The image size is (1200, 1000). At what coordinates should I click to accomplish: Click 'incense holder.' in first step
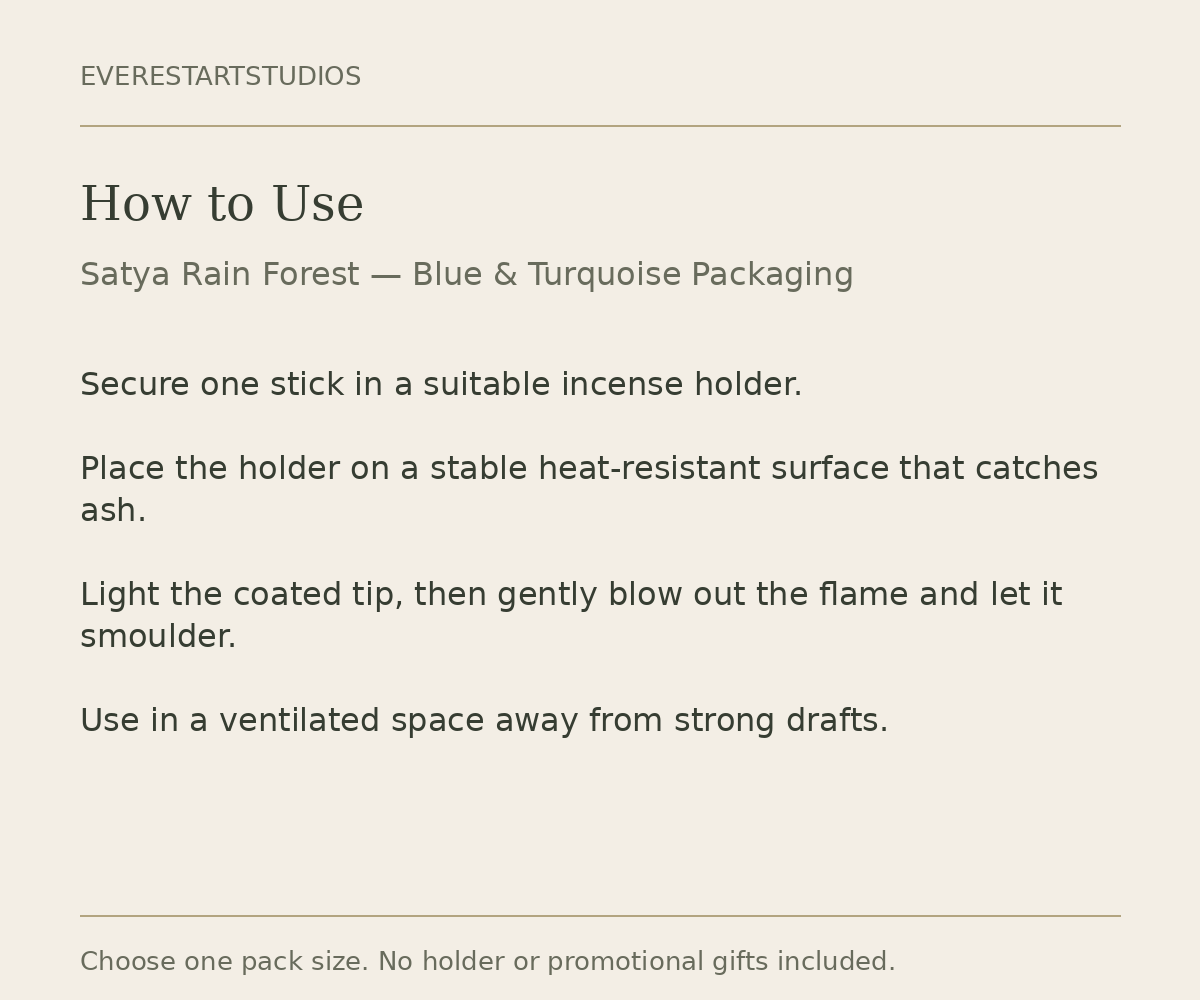coord(682,385)
